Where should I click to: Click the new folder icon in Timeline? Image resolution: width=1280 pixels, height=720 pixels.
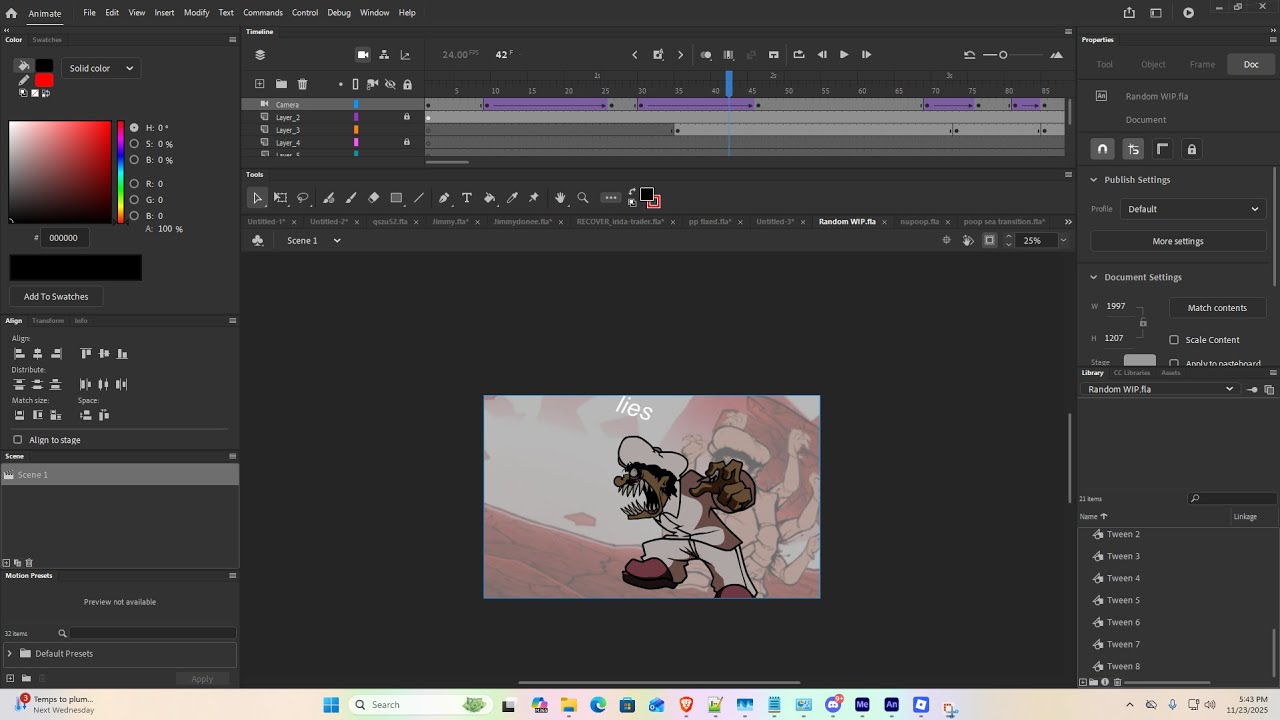click(281, 84)
